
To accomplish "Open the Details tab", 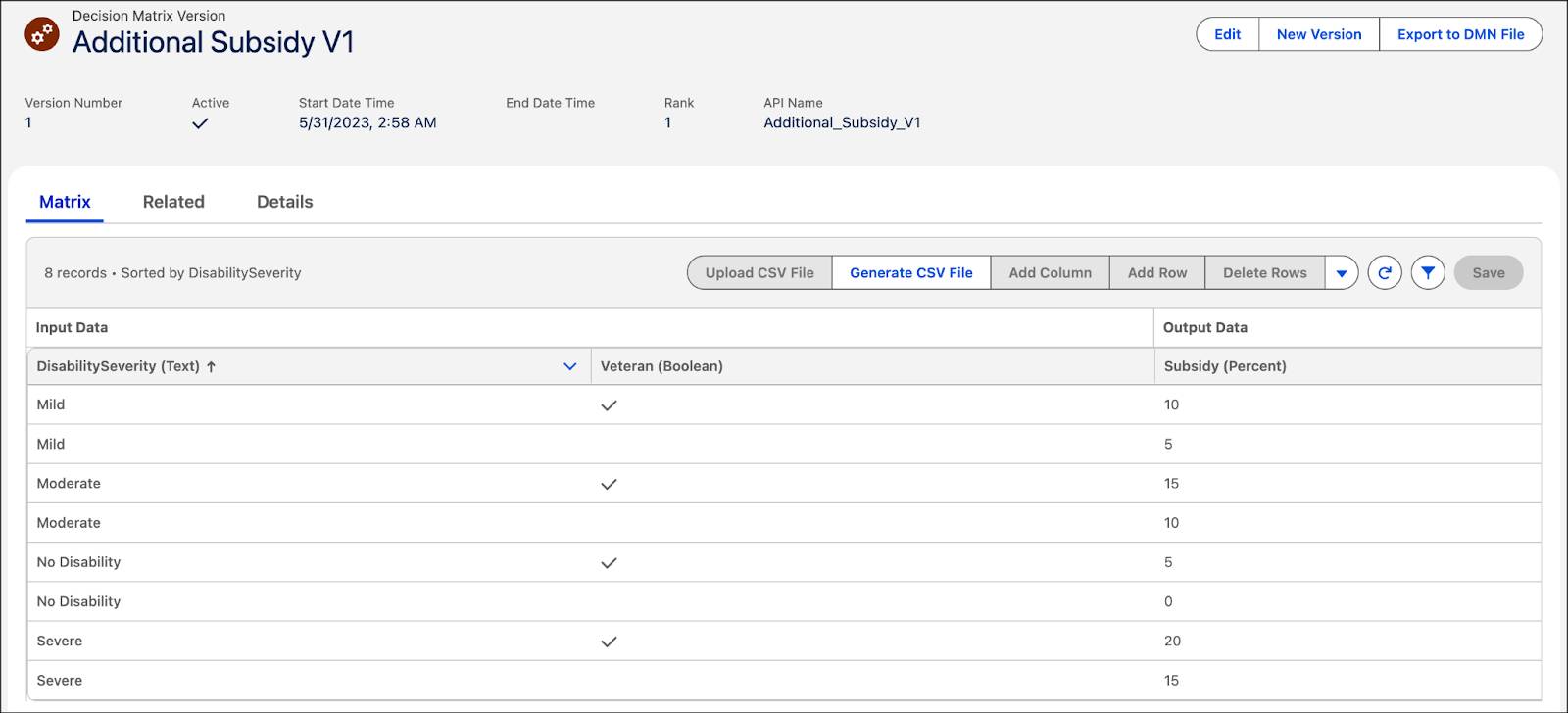I will pyautogui.click(x=285, y=202).
